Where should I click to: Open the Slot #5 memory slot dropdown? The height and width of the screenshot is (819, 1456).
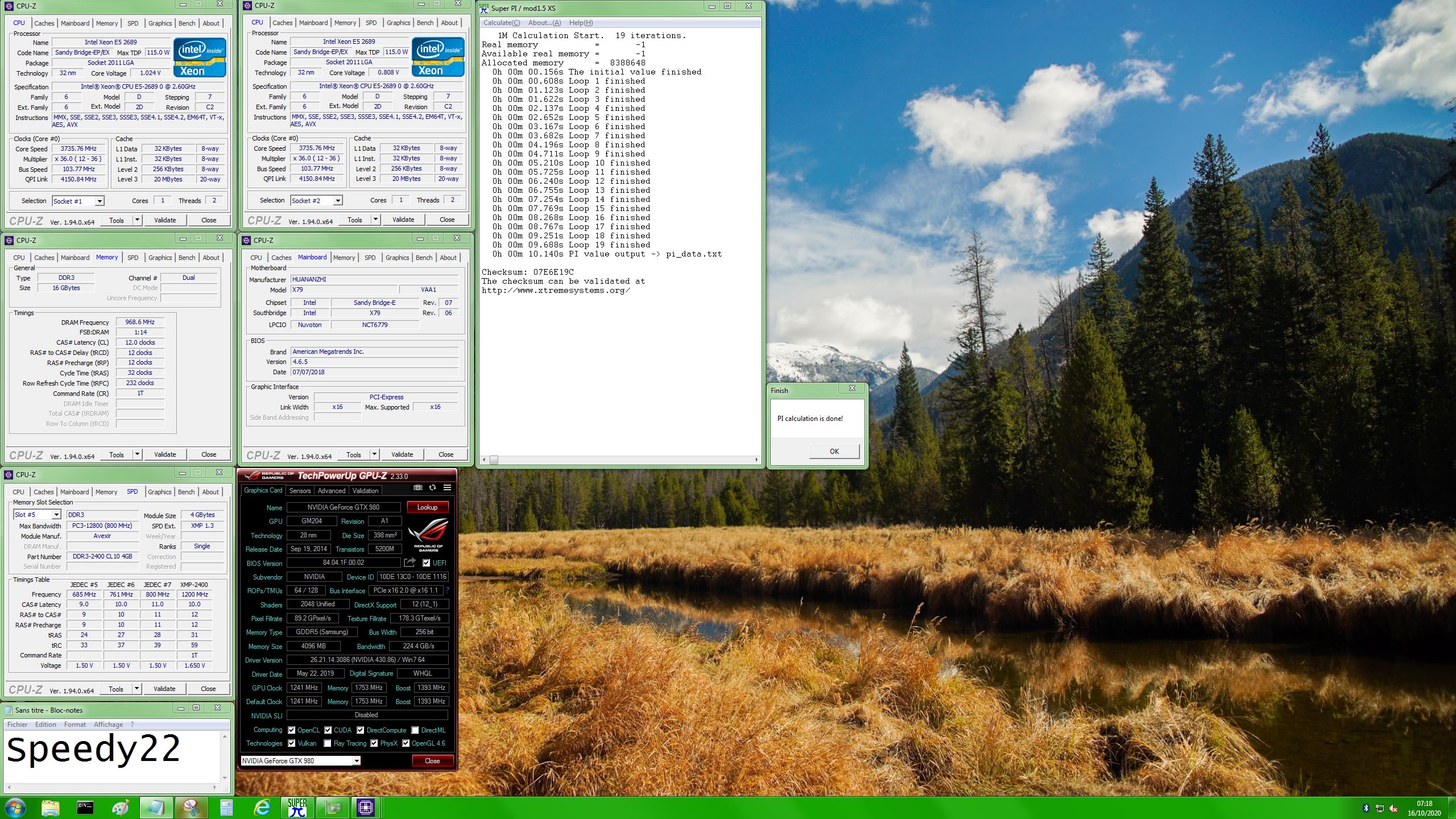click(x=37, y=515)
